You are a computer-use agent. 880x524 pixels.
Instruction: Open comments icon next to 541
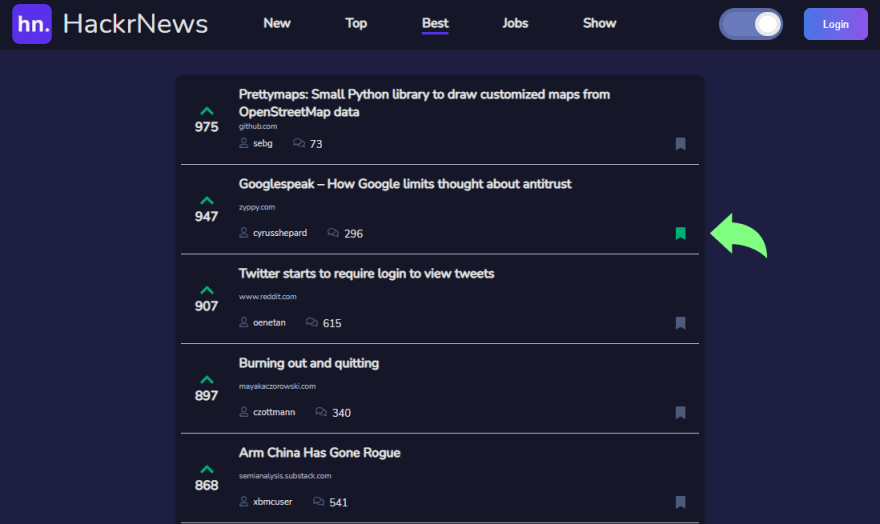click(x=318, y=502)
